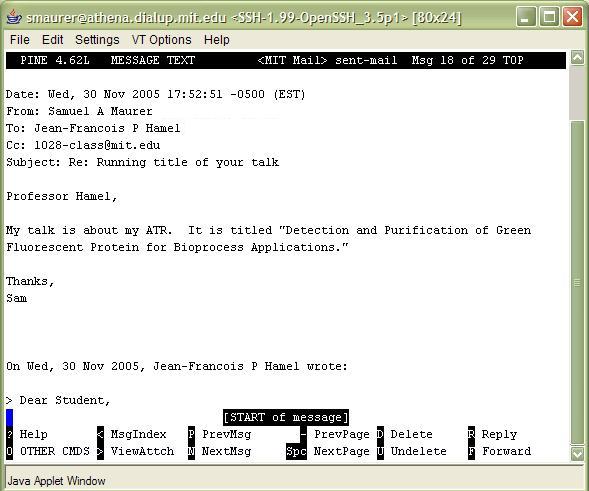Viewport: 589px width, 491px height.
Task: Click the '>' ViewAttch key label
Action: (100, 451)
